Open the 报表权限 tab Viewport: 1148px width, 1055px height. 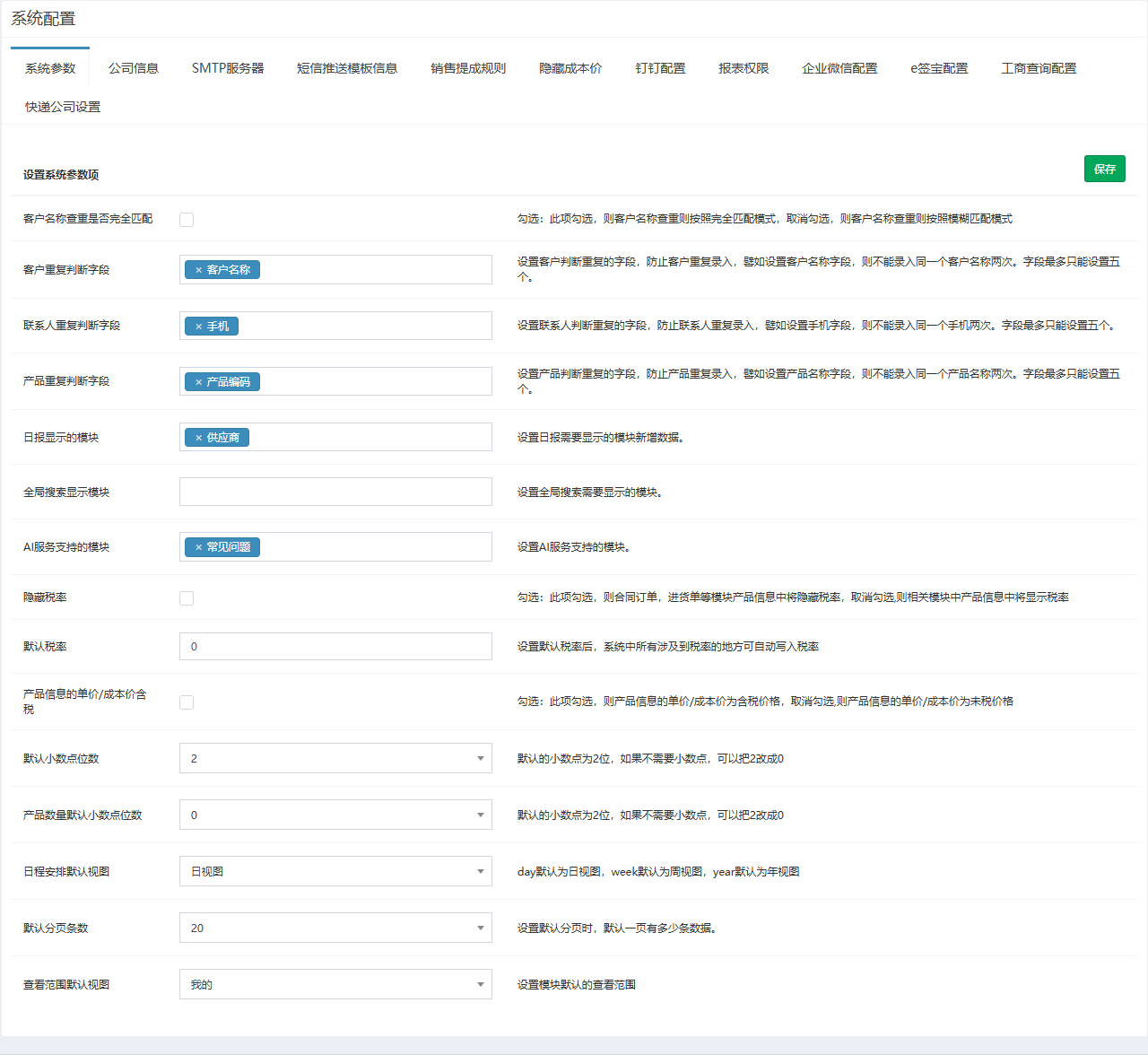744,68
